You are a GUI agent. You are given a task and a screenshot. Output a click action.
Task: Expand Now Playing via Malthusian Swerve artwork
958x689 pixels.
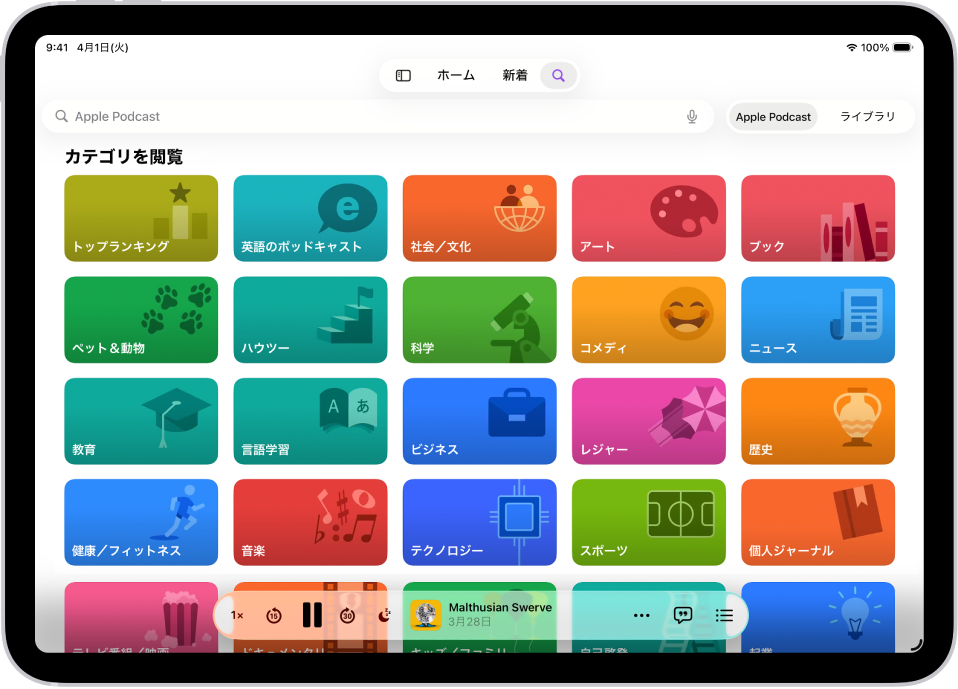[x=428, y=615]
